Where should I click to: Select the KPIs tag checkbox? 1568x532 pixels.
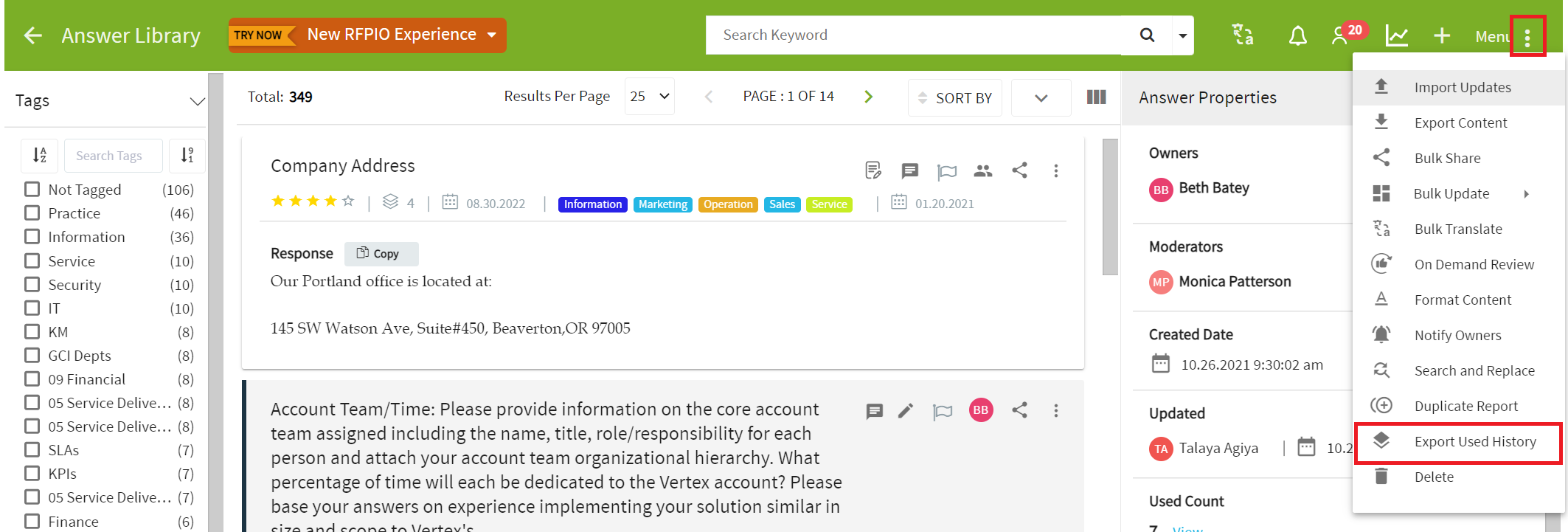point(32,473)
